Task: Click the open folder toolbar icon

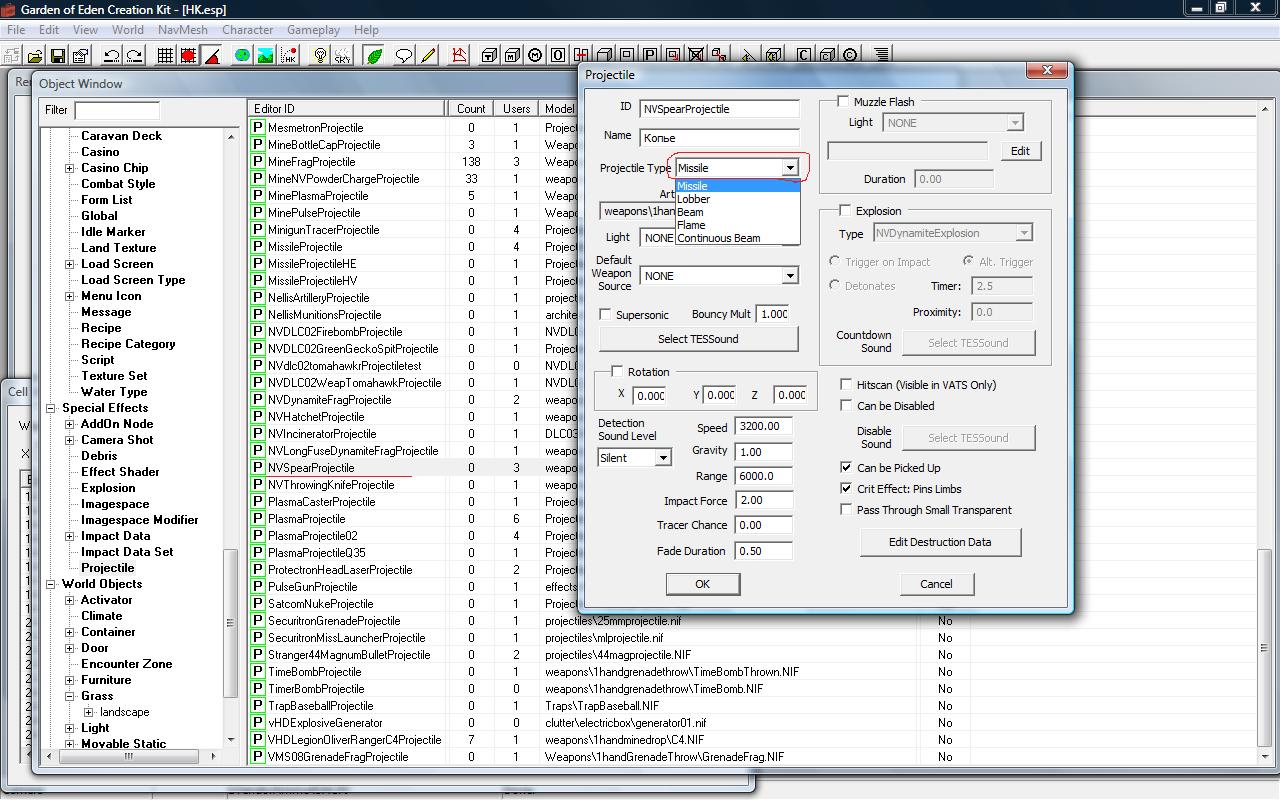Action: coord(35,56)
